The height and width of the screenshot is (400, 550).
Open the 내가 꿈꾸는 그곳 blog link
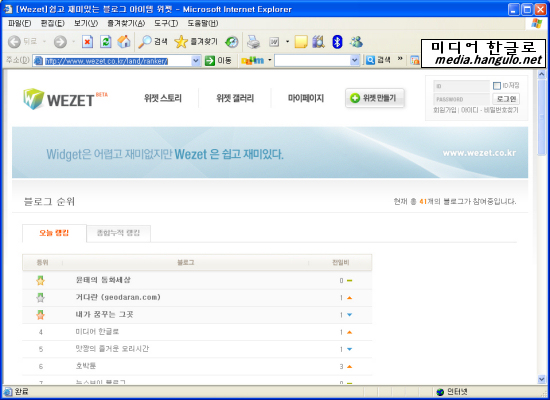pos(105,314)
